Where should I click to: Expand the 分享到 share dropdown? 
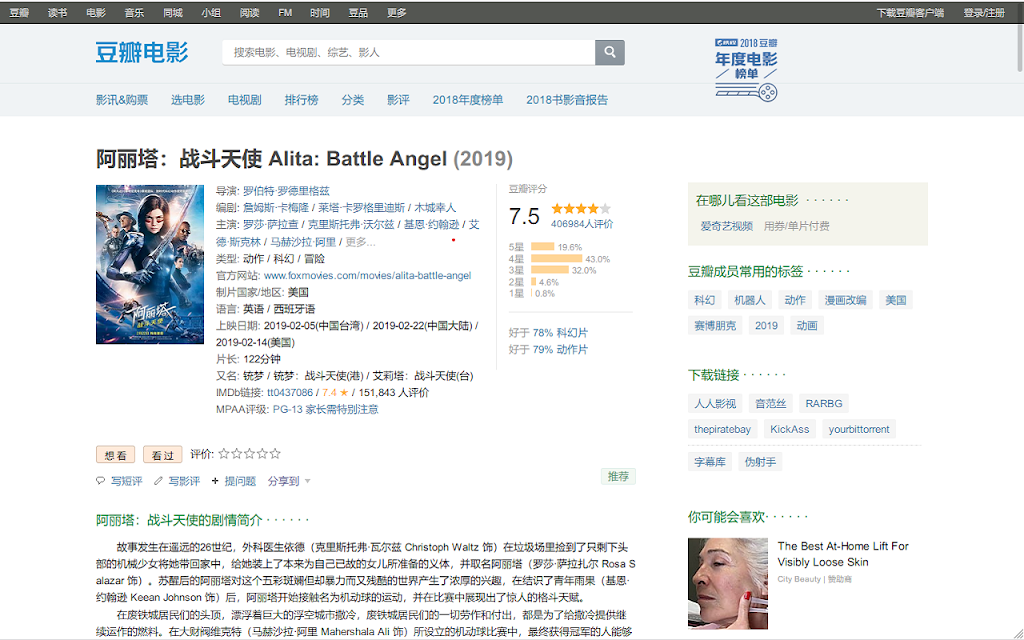[x=289, y=481]
